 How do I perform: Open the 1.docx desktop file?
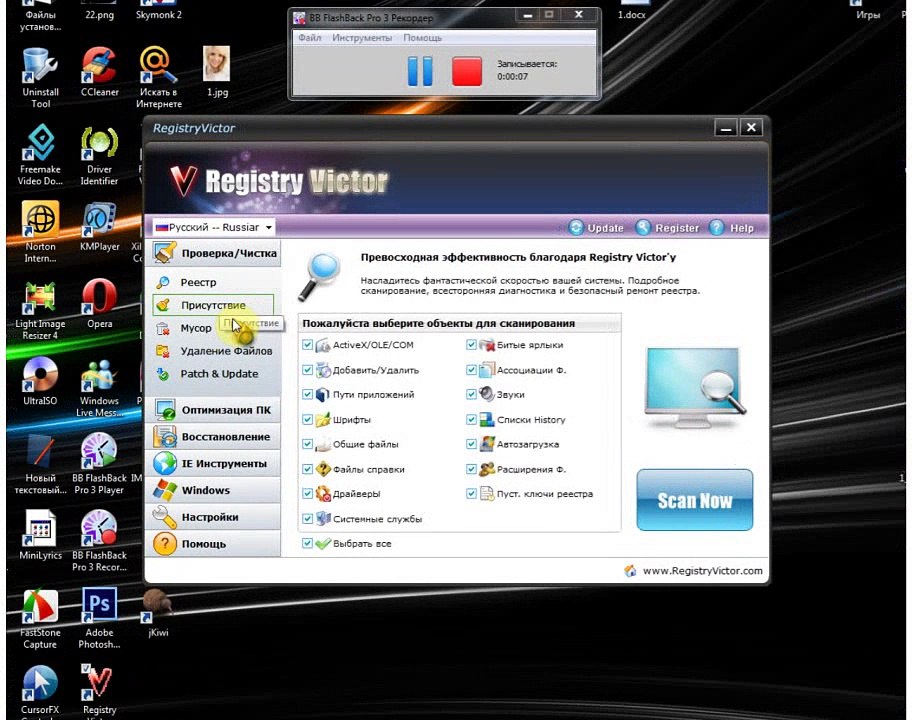tap(632, 10)
